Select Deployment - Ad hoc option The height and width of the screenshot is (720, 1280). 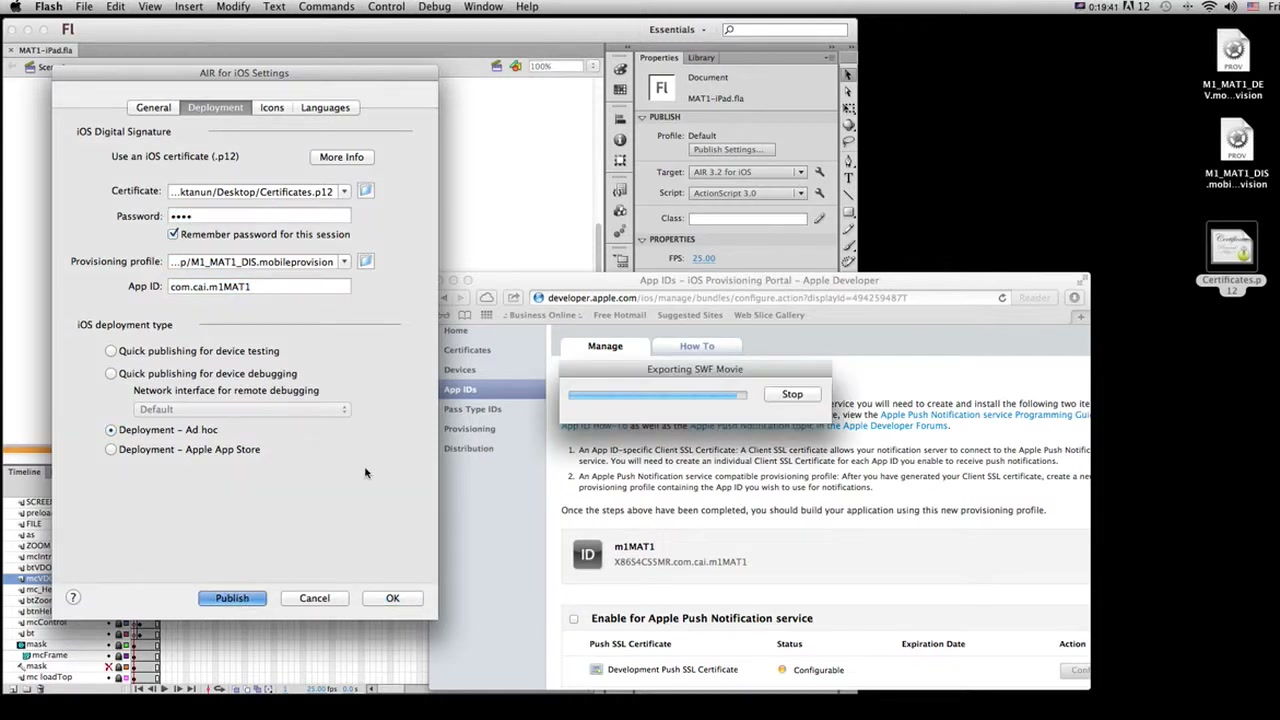tap(111, 430)
